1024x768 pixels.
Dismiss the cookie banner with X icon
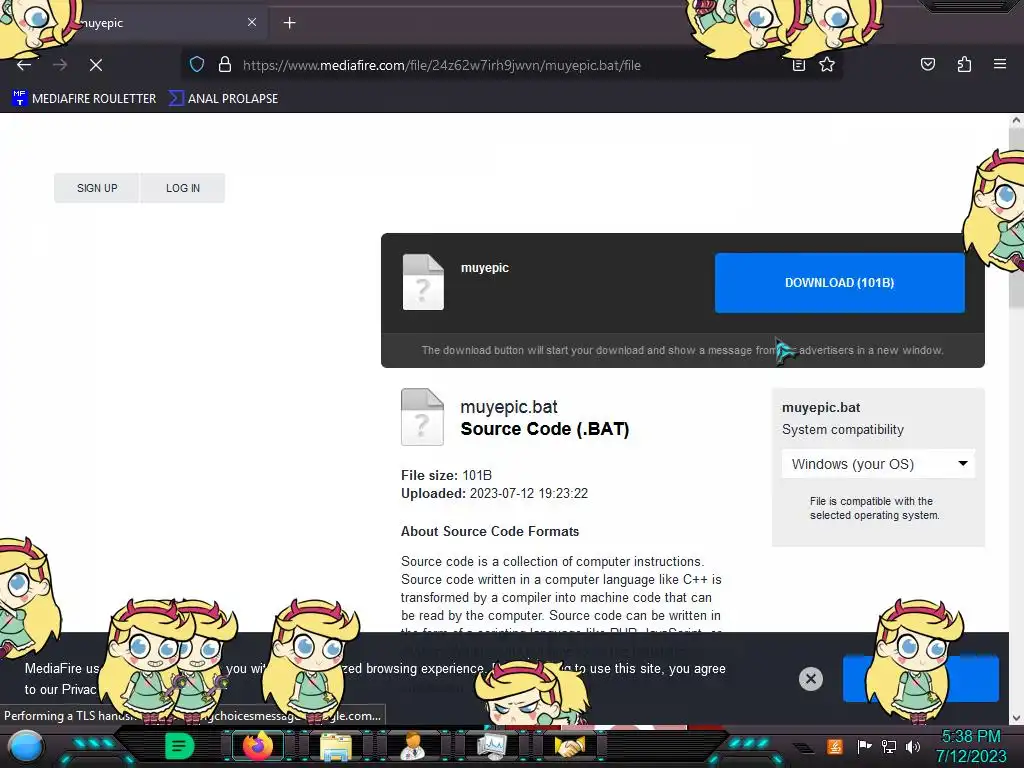tap(810, 679)
